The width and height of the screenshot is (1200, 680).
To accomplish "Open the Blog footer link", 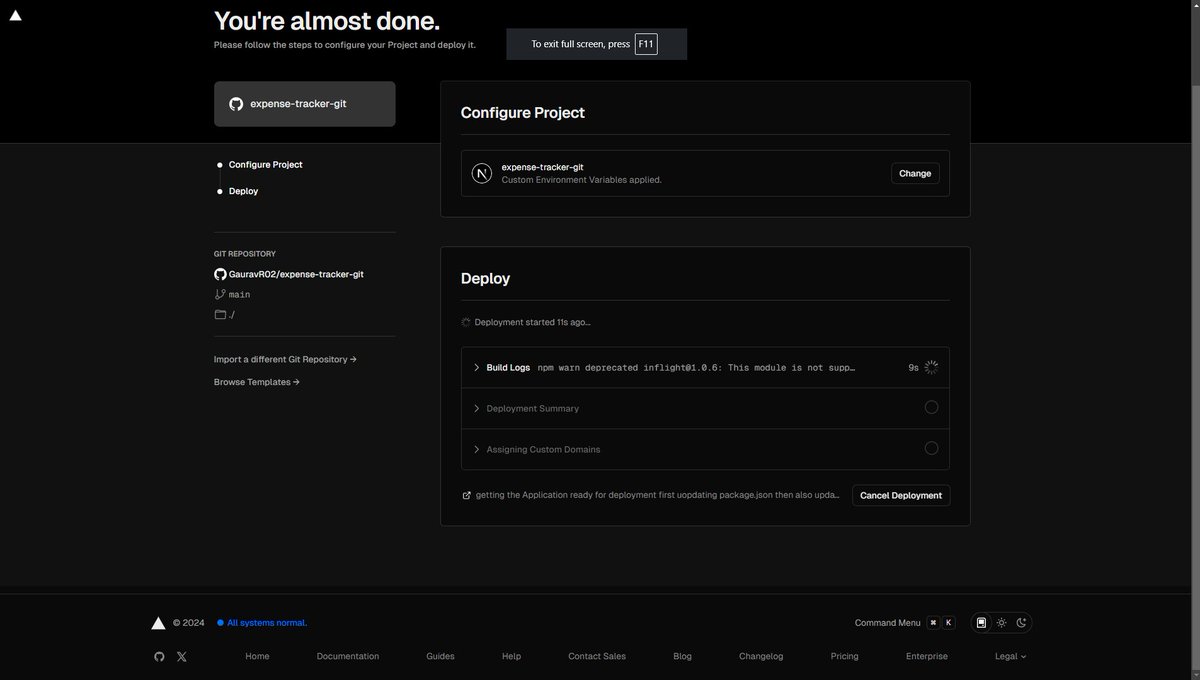I will coord(682,657).
